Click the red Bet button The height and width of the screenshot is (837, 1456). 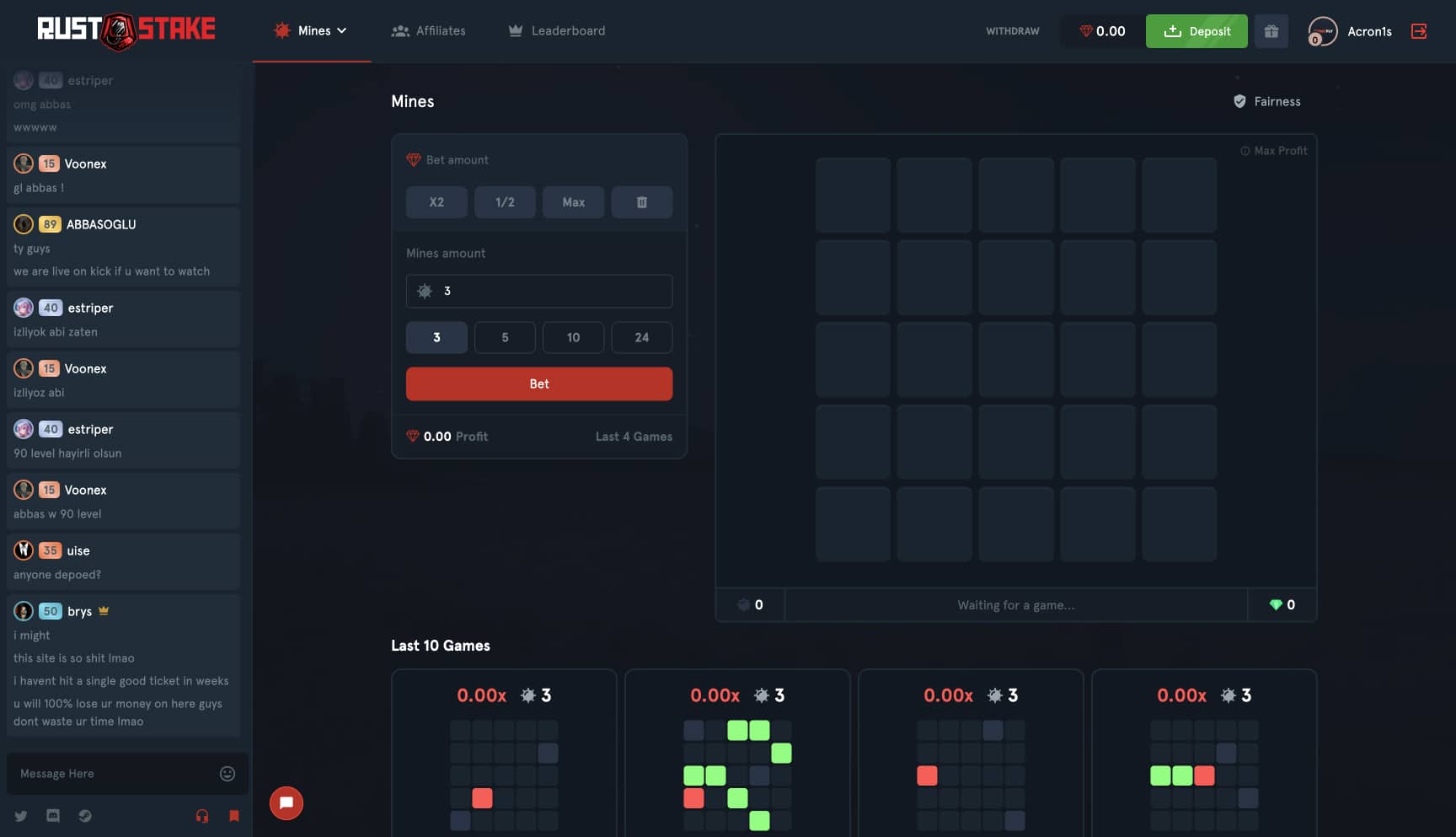[x=539, y=384]
